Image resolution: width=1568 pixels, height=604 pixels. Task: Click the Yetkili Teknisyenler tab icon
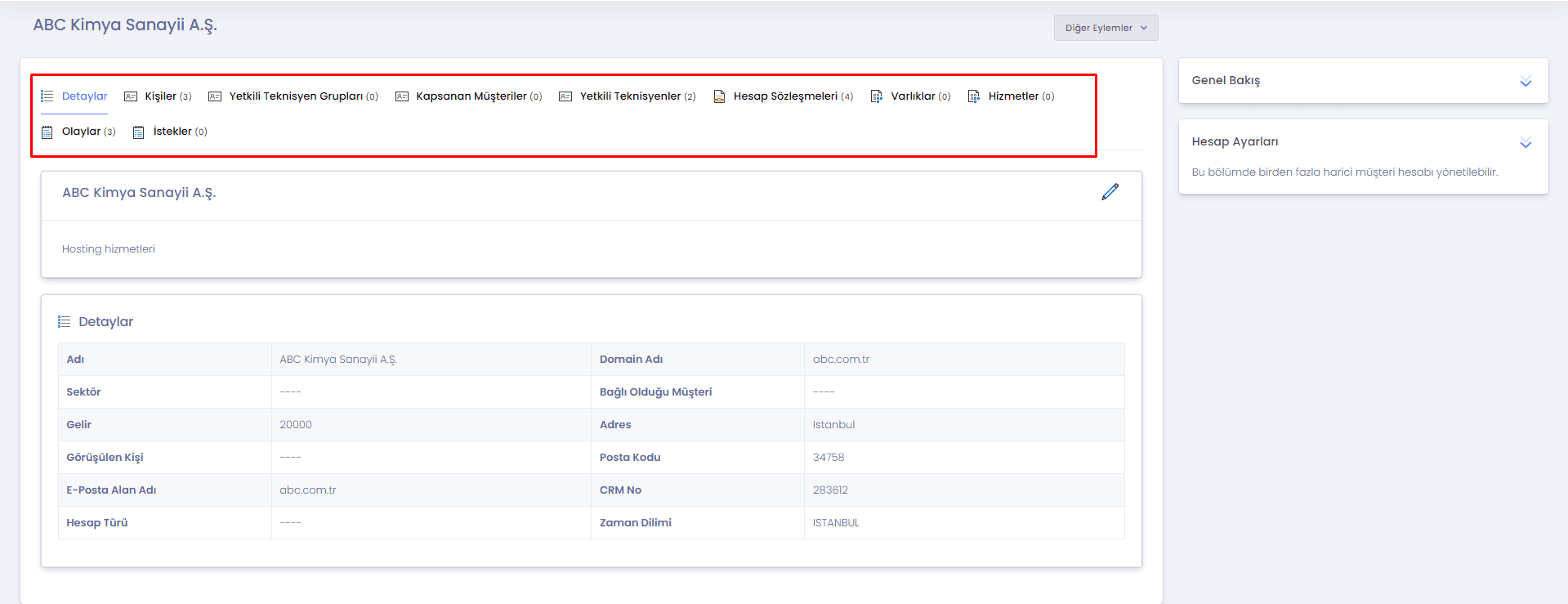coord(565,96)
